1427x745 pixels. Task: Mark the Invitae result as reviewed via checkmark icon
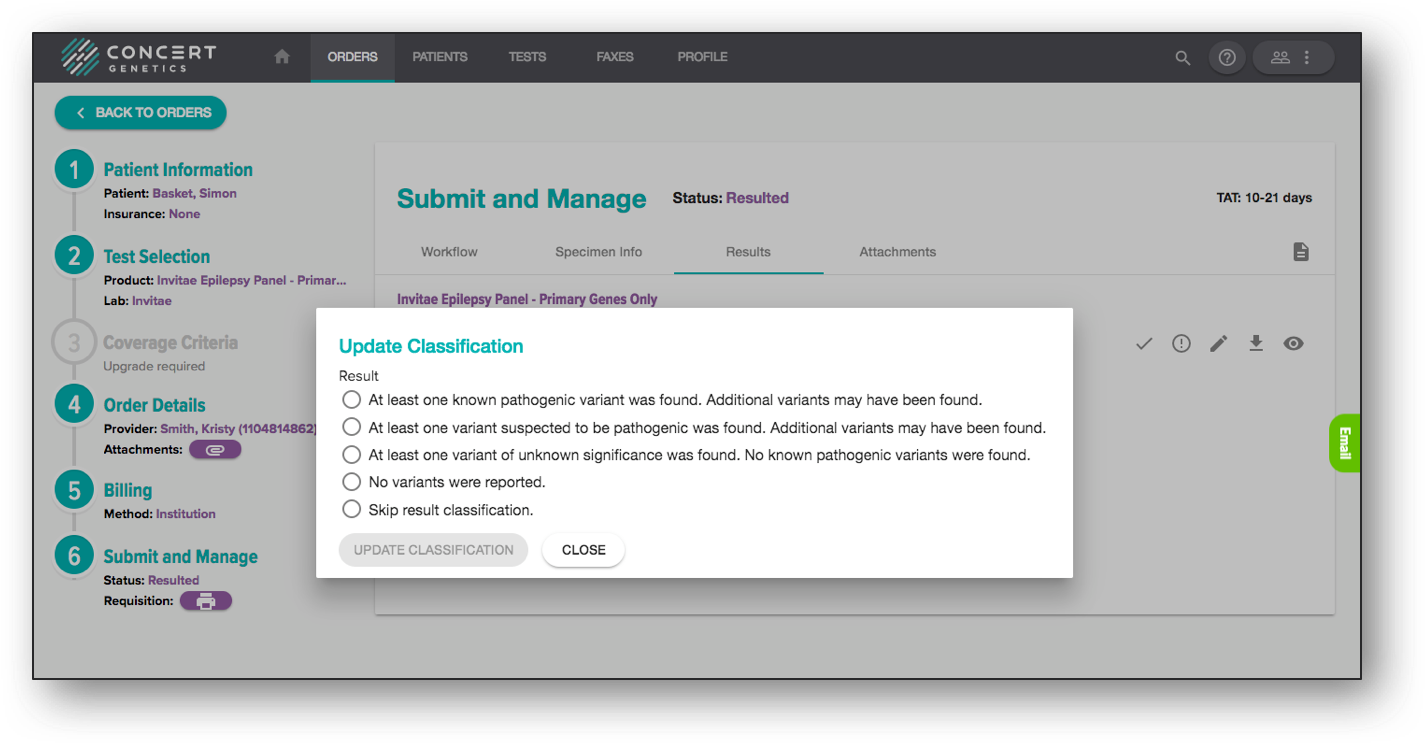click(x=1143, y=343)
